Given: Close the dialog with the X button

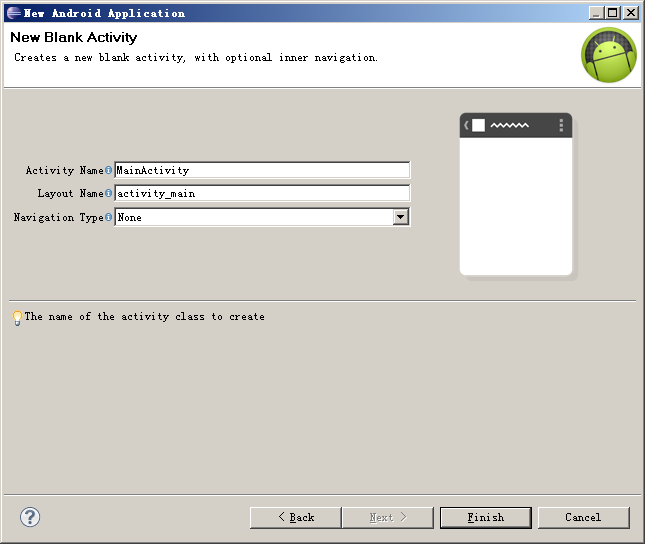Looking at the screenshot, I should (x=631, y=13).
